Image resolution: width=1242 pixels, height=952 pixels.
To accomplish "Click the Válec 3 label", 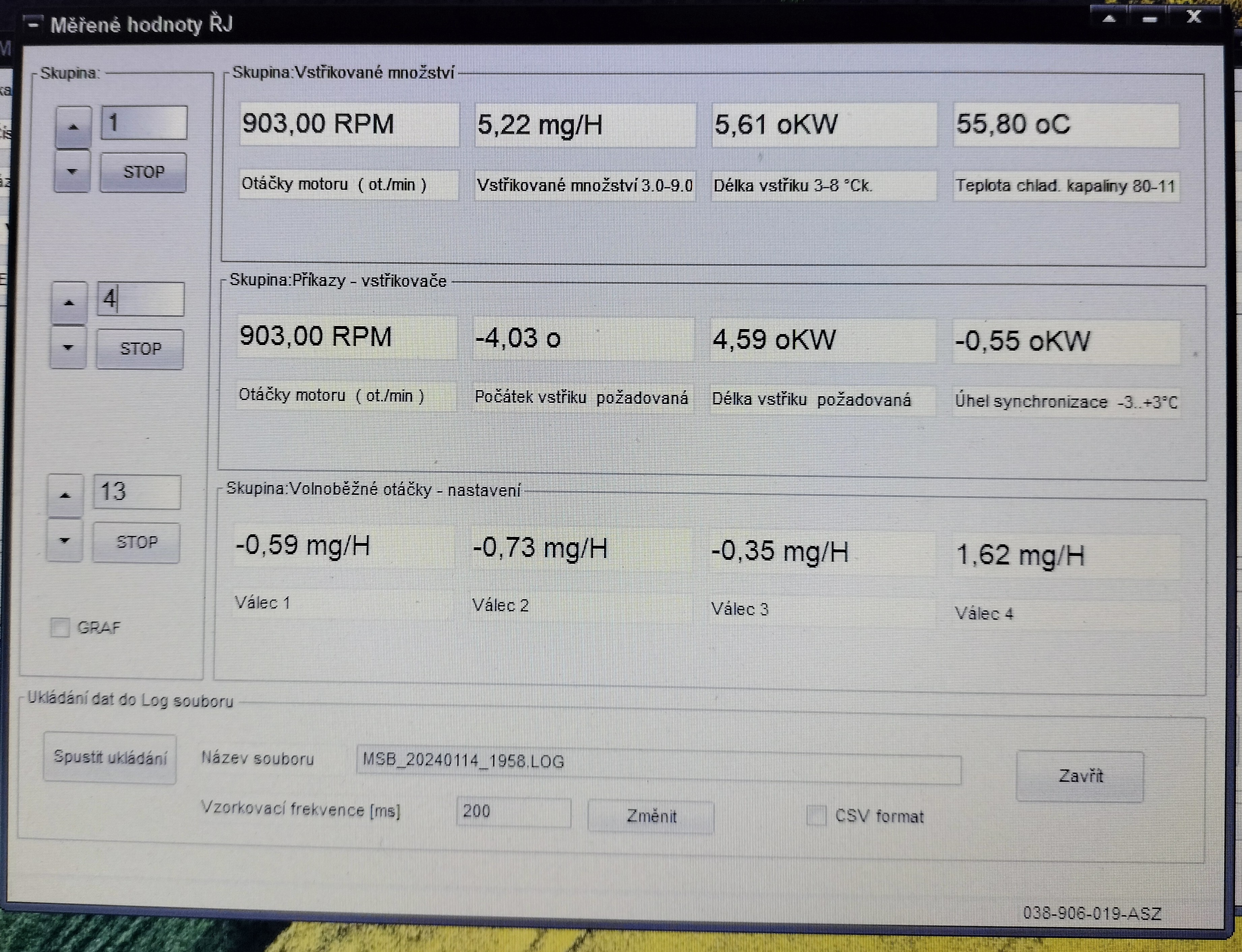I will point(740,610).
